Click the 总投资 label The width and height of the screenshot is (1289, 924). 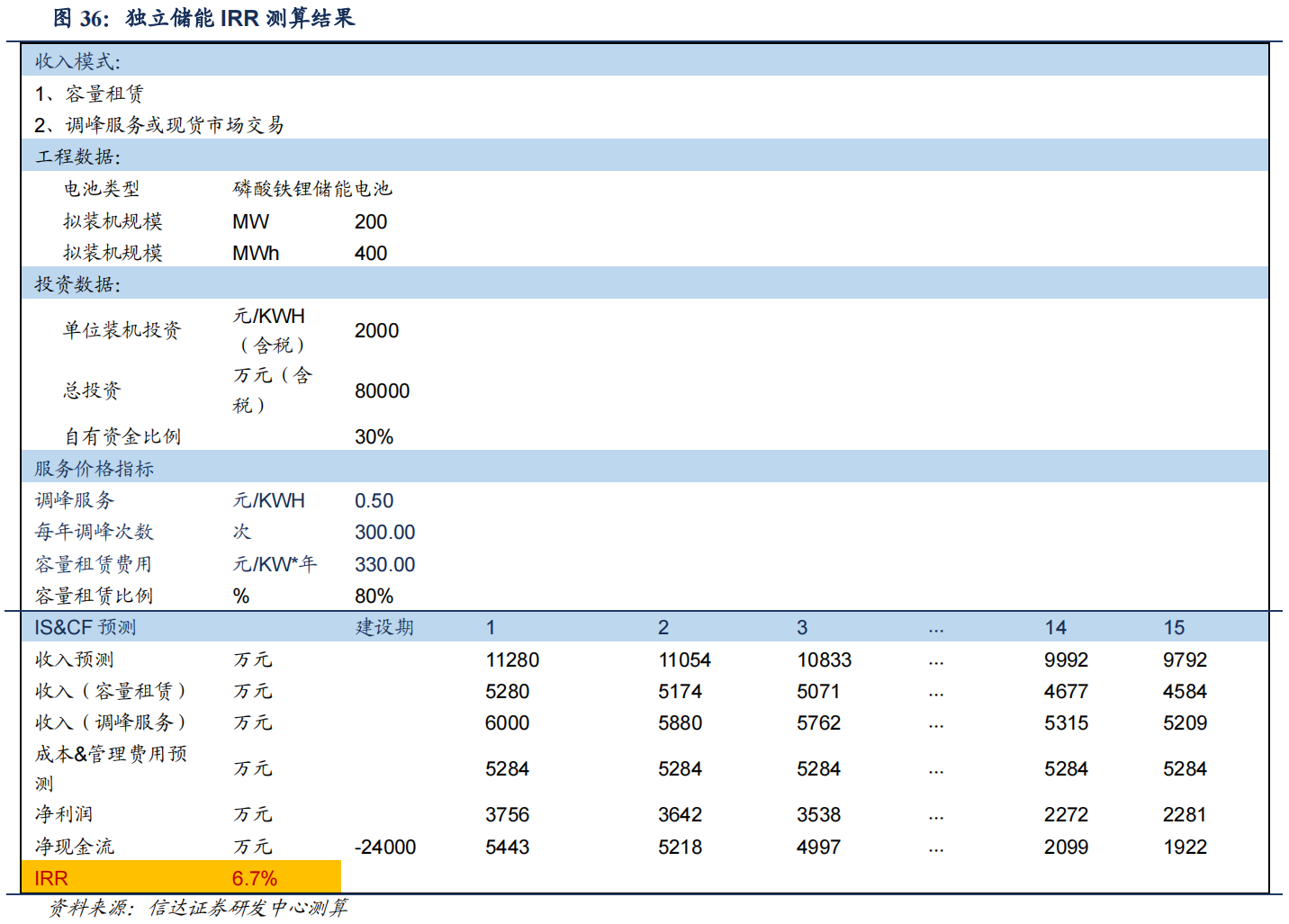(92, 390)
